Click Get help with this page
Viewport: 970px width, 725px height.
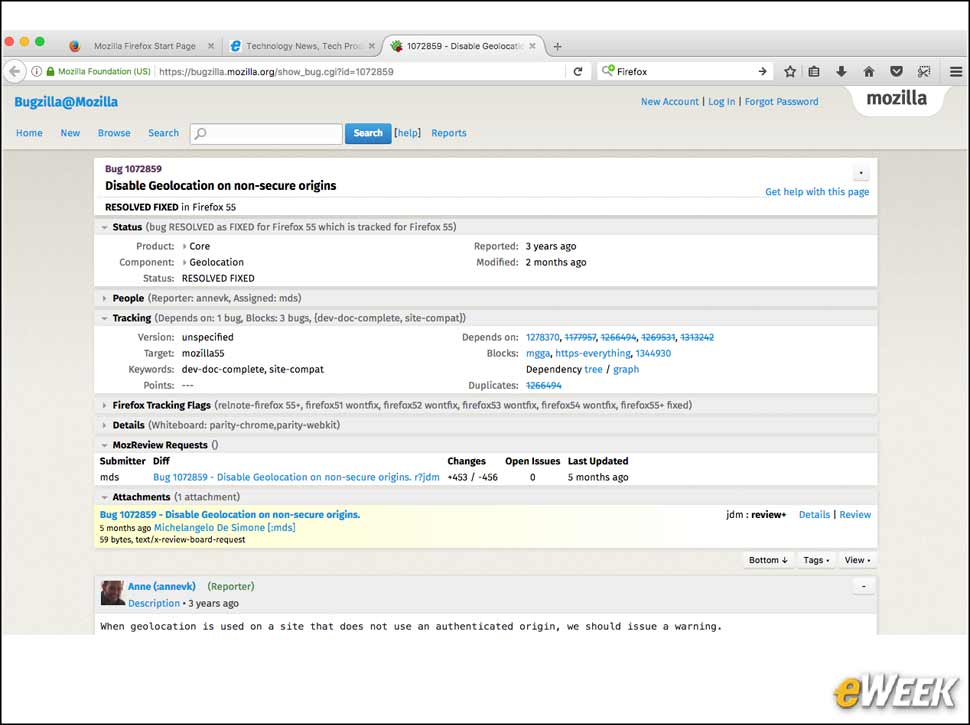pyautogui.click(x=817, y=192)
